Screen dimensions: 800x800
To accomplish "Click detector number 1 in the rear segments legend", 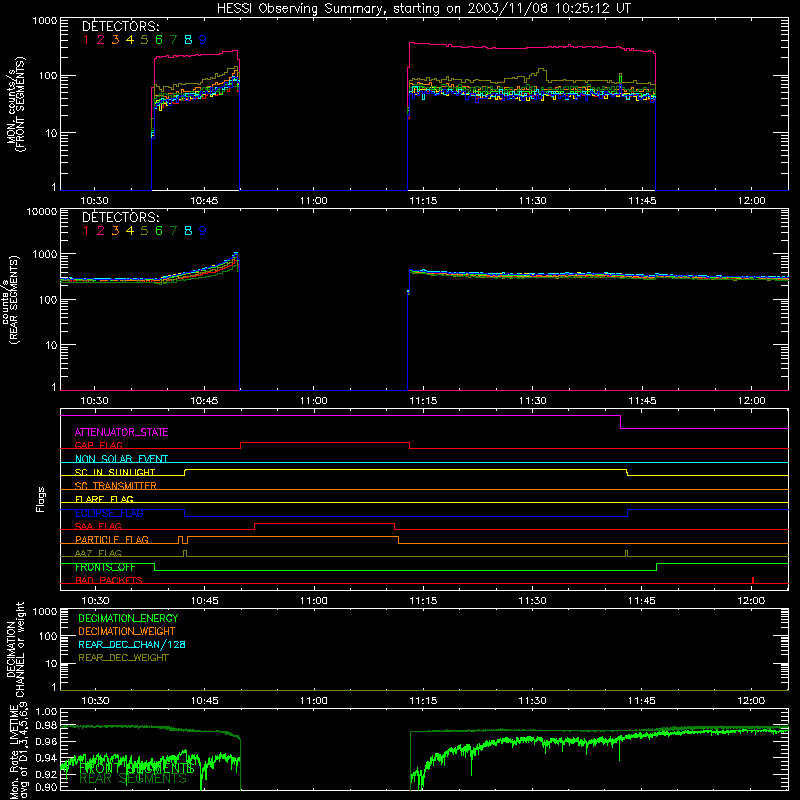I will pyautogui.click(x=86, y=231).
